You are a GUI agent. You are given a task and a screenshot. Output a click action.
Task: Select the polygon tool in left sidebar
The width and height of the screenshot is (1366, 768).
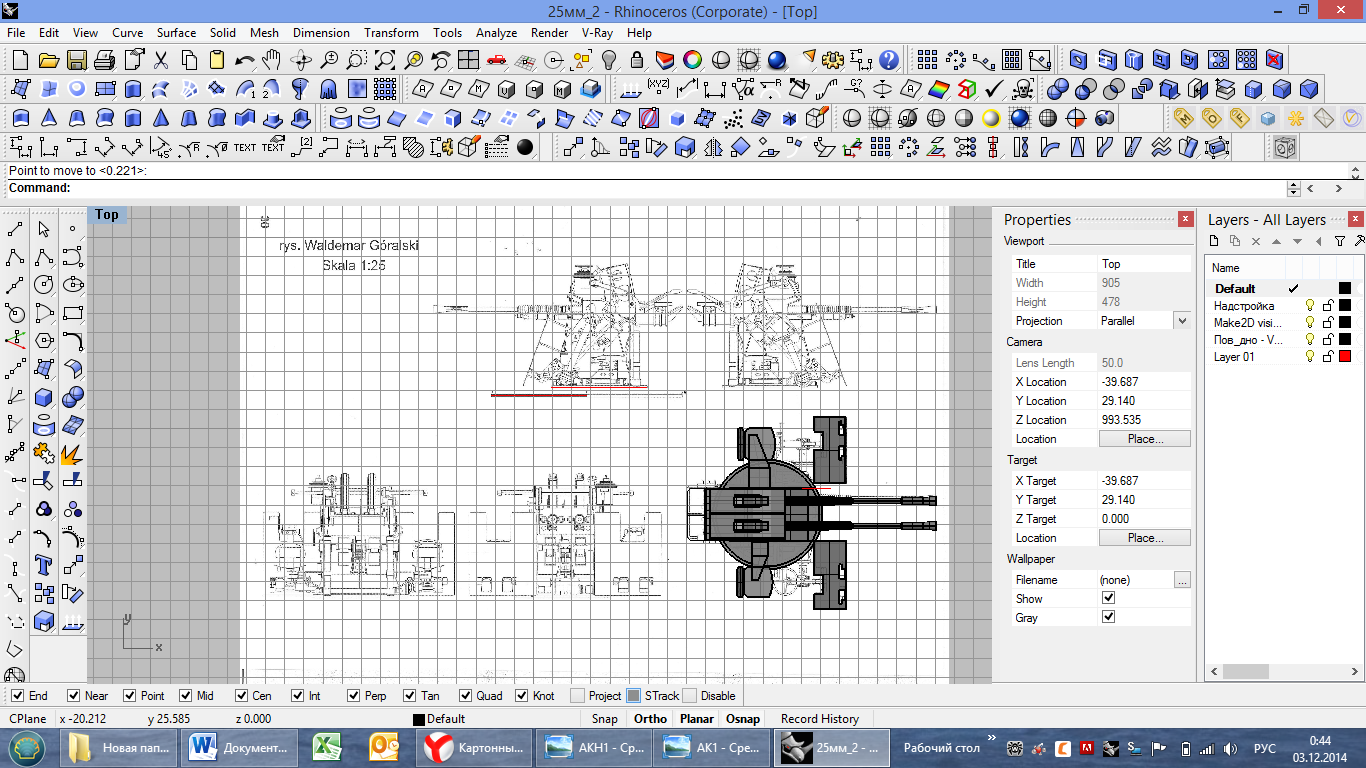tap(44, 341)
